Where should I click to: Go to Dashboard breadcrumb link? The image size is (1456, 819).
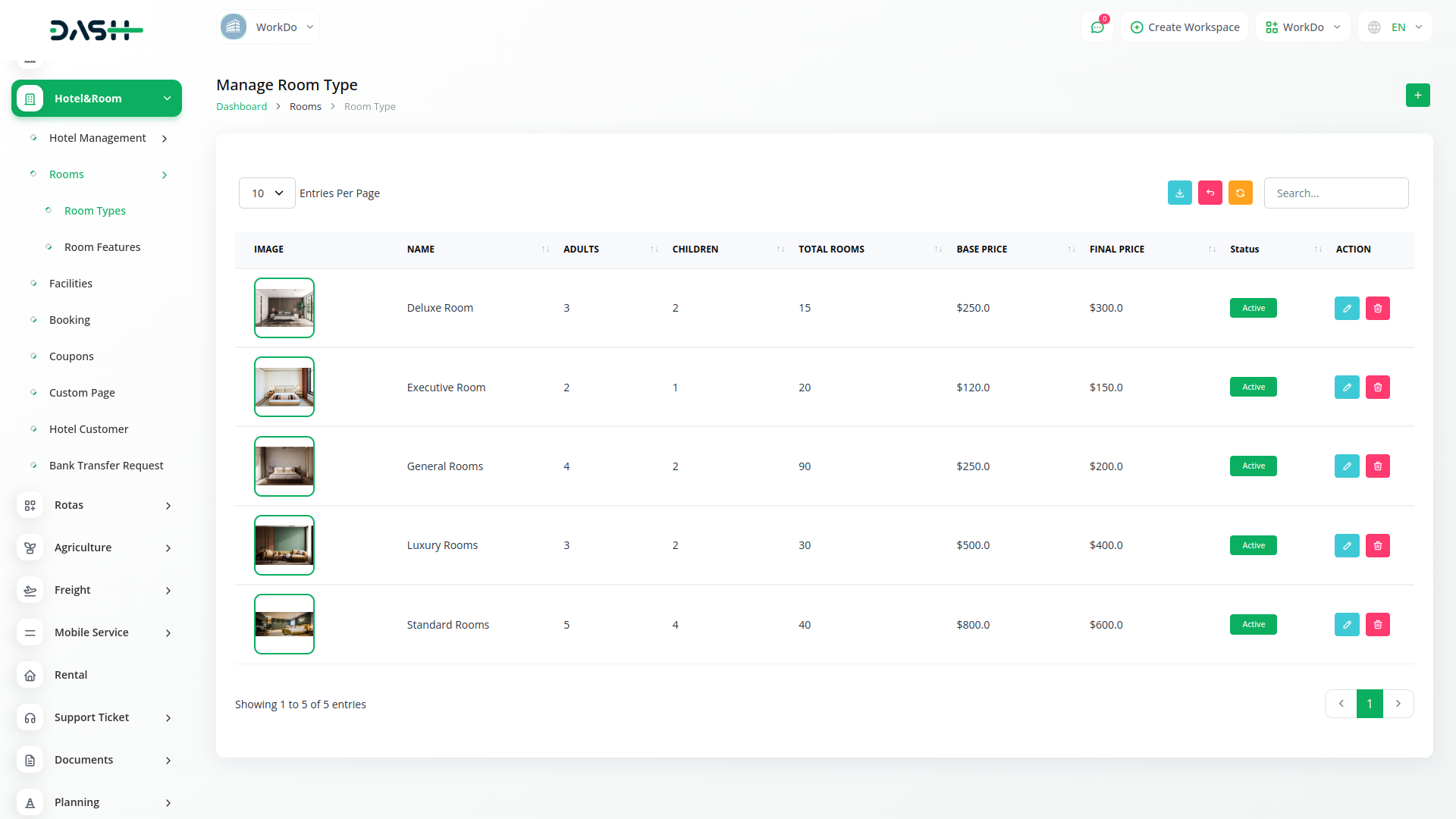point(241,107)
